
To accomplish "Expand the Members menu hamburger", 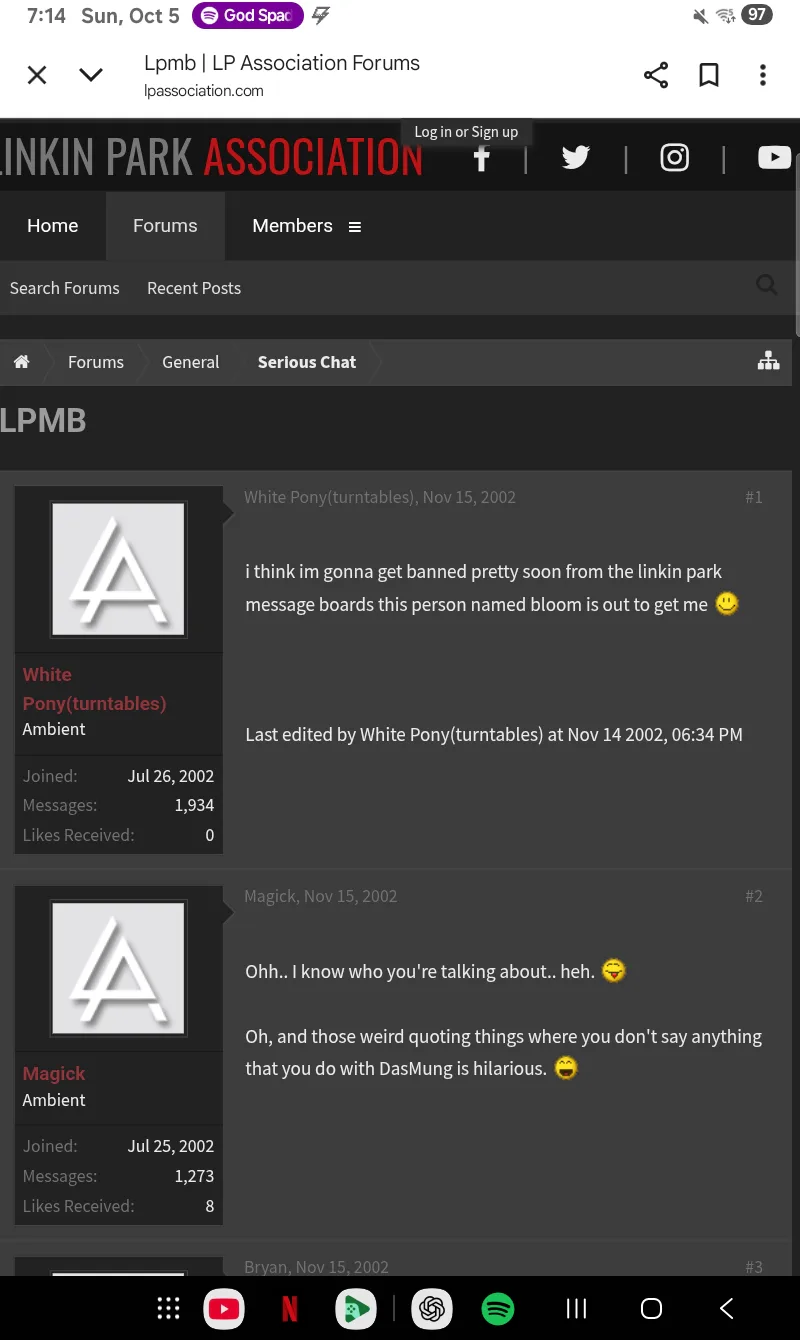I will (x=354, y=227).
